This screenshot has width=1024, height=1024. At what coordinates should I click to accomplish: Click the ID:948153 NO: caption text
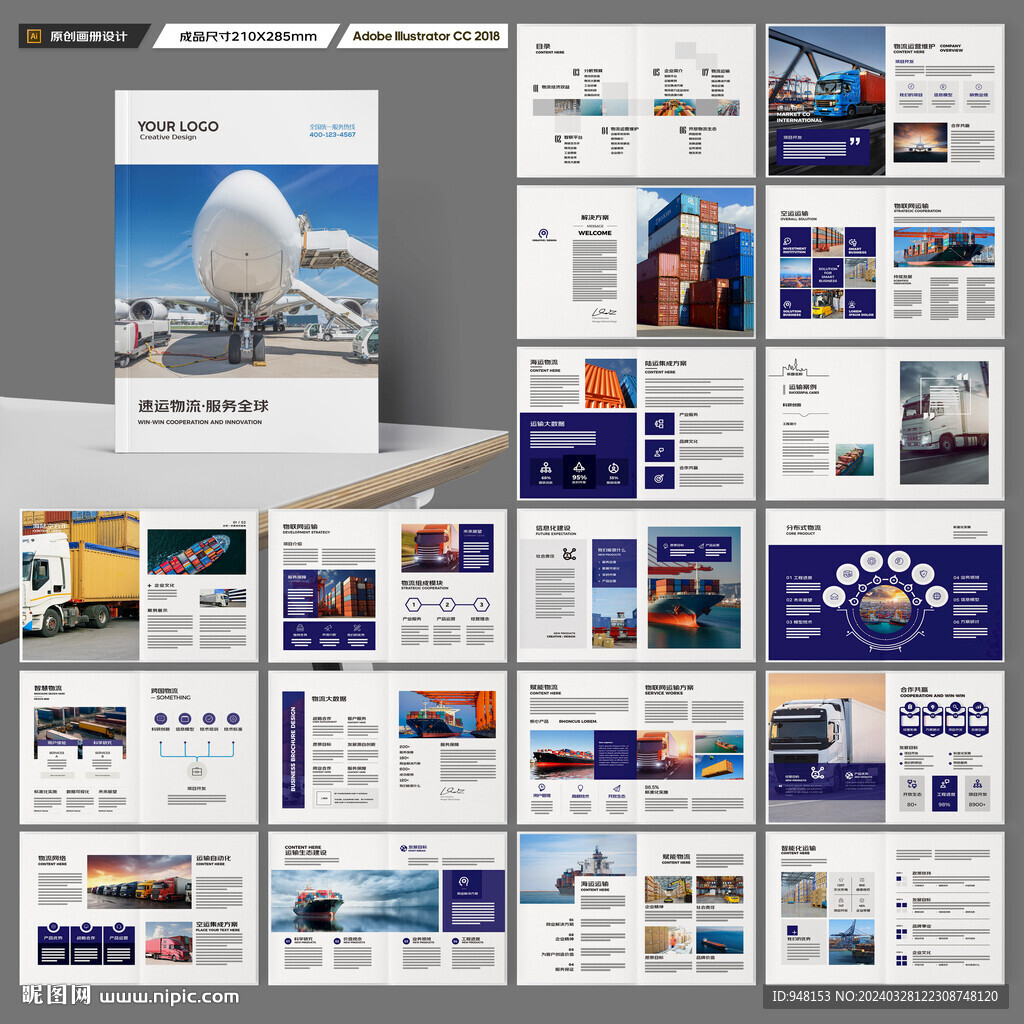885,997
